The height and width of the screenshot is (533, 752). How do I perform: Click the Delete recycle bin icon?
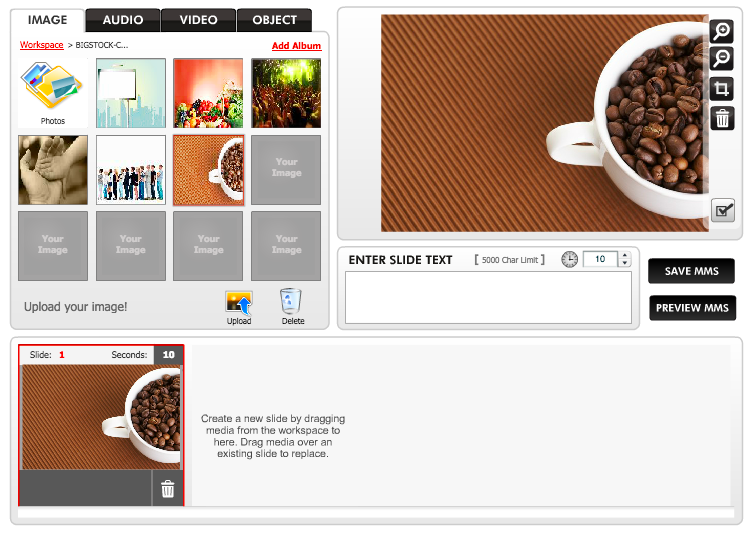(291, 301)
